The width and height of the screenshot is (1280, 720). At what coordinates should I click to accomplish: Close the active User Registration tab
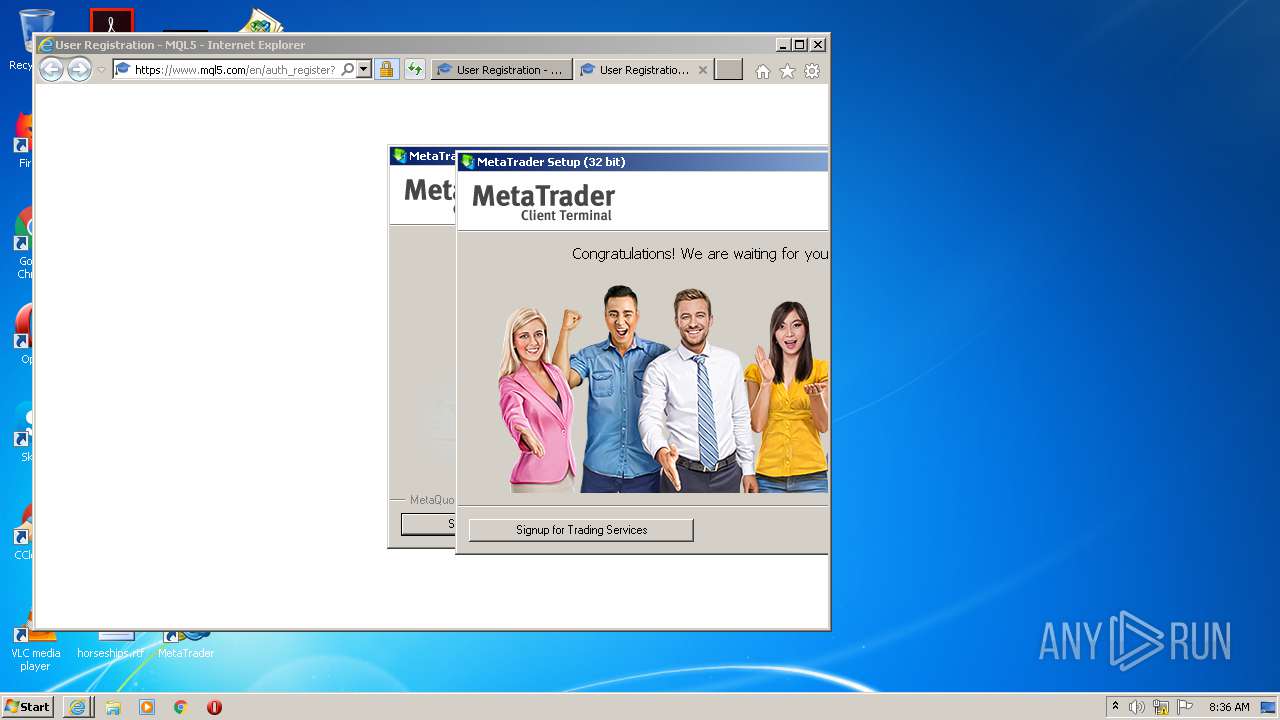point(703,70)
